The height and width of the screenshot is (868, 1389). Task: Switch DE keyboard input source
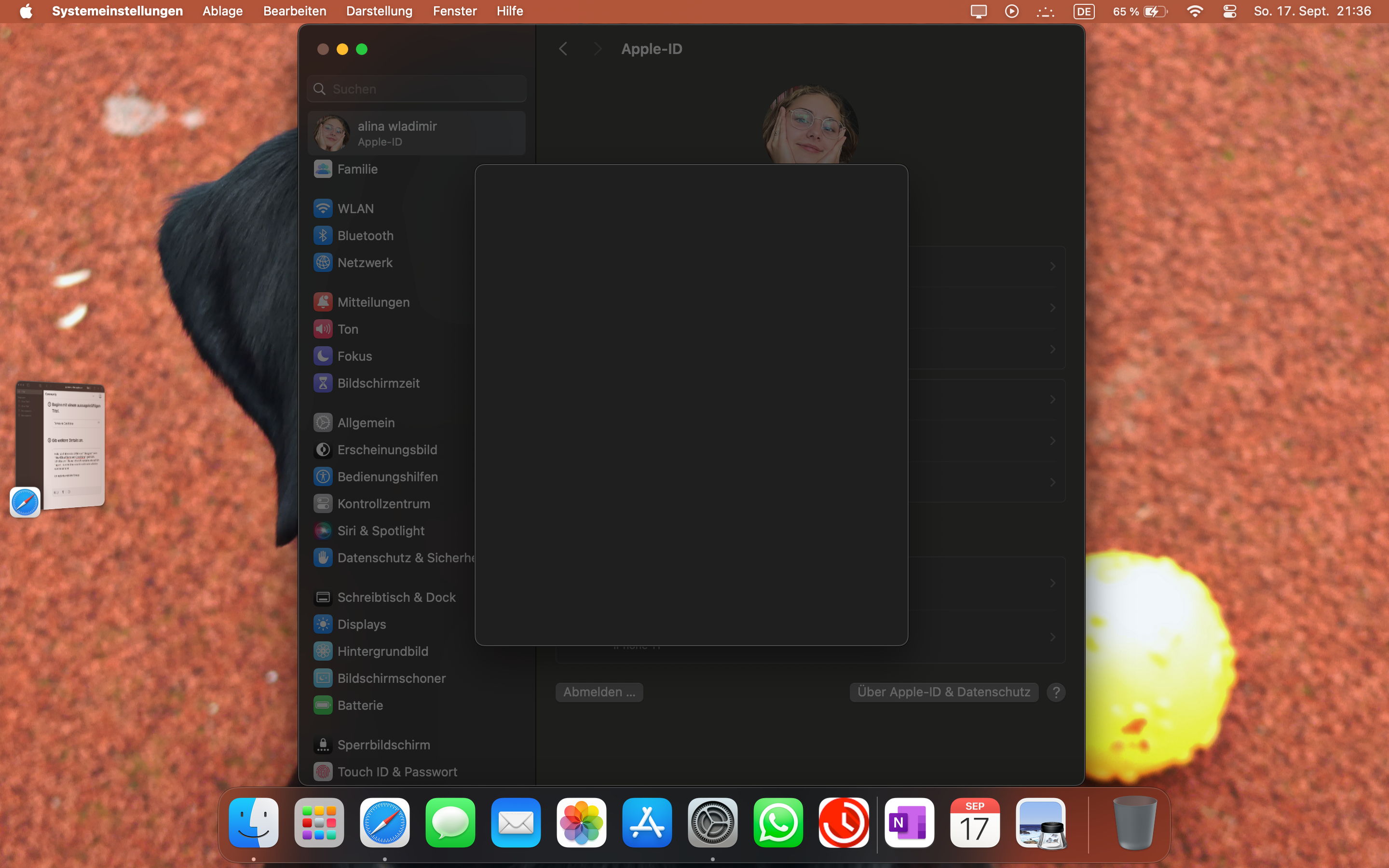(x=1084, y=11)
